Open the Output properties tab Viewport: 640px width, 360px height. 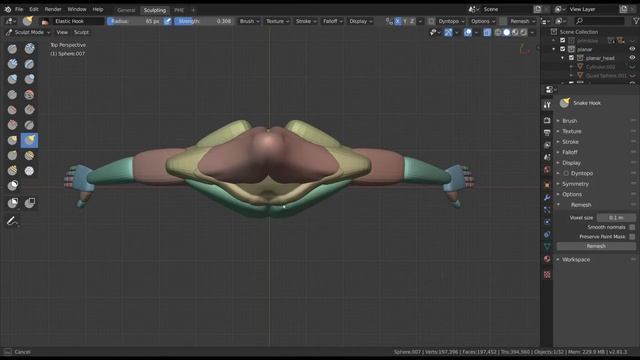547,133
